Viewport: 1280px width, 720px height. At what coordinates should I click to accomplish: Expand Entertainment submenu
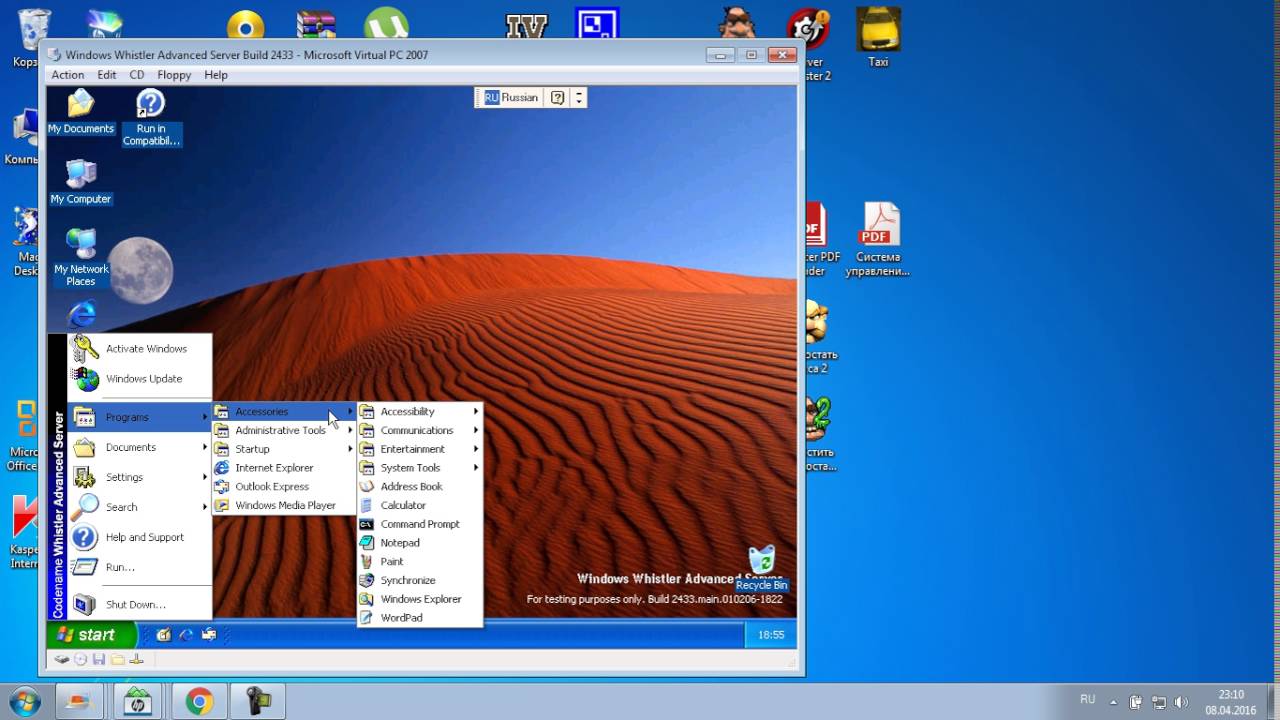[420, 449]
